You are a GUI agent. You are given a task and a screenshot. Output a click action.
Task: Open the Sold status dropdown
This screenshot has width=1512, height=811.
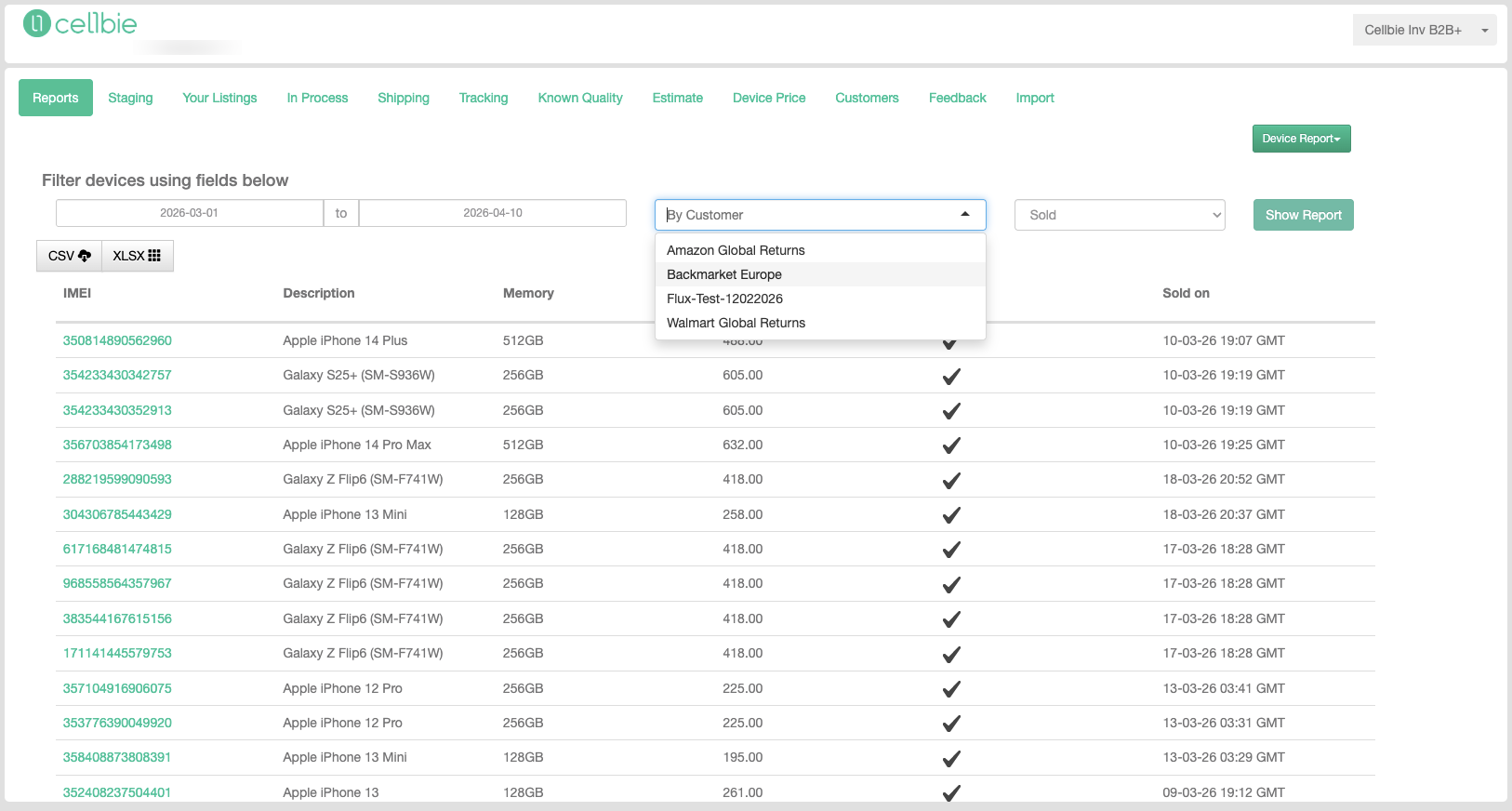pos(1120,215)
